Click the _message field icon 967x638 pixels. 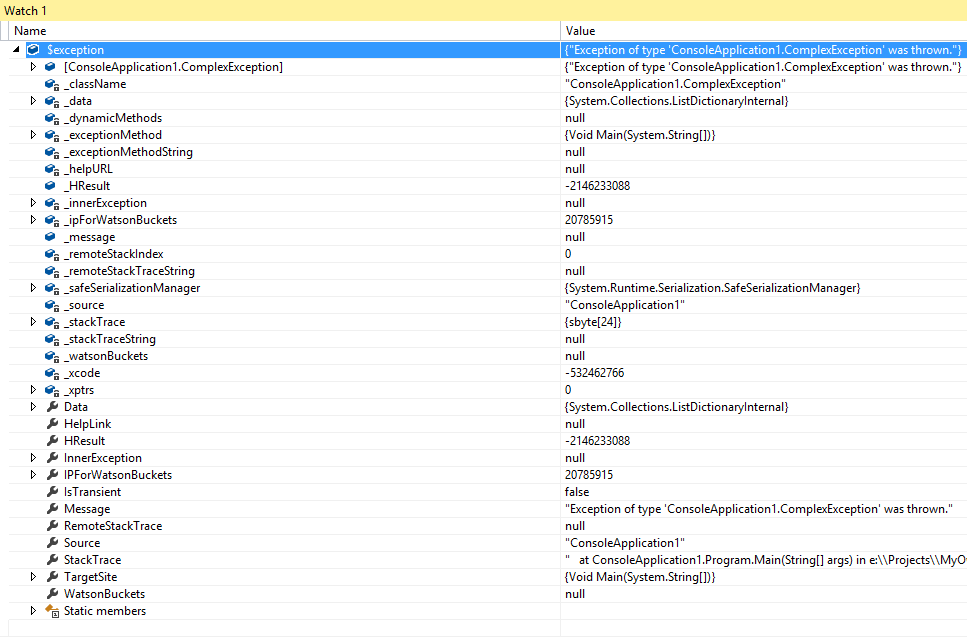pos(51,237)
